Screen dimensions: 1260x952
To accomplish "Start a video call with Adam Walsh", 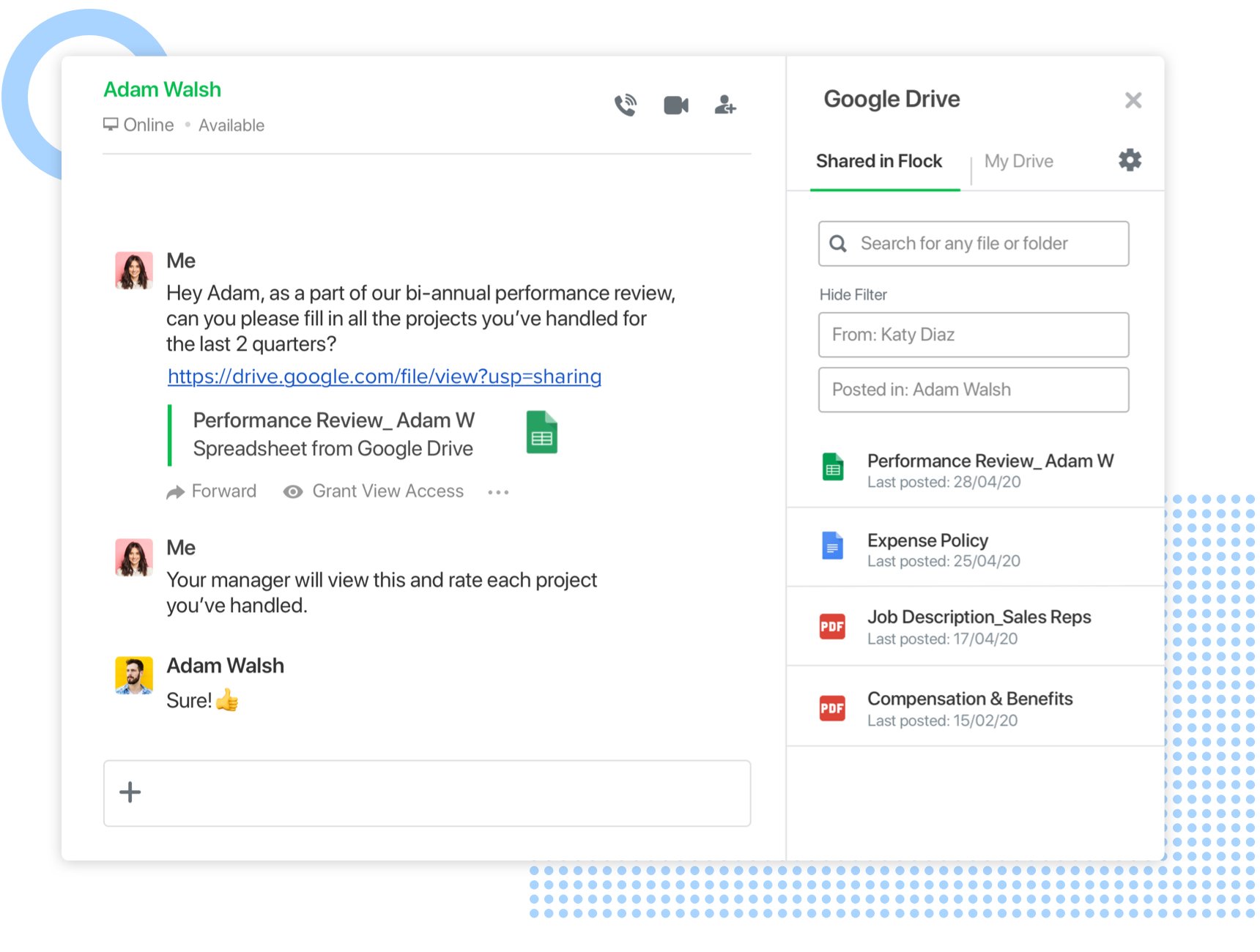I will pyautogui.click(x=675, y=105).
